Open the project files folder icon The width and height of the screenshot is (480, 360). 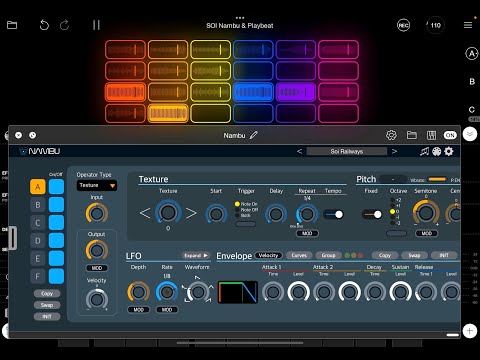coord(12,25)
